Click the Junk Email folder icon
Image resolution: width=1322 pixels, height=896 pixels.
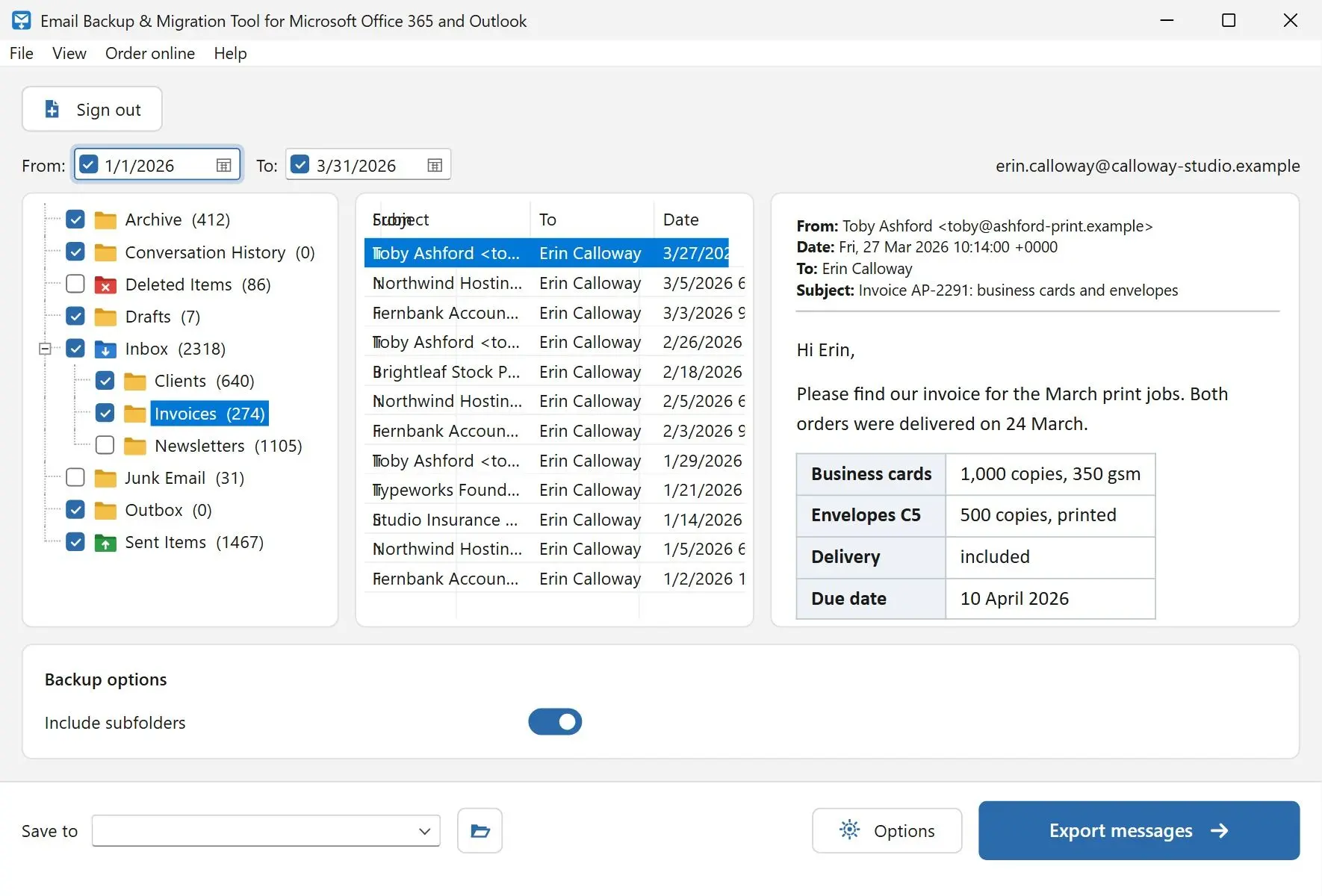[x=105, y=478]
